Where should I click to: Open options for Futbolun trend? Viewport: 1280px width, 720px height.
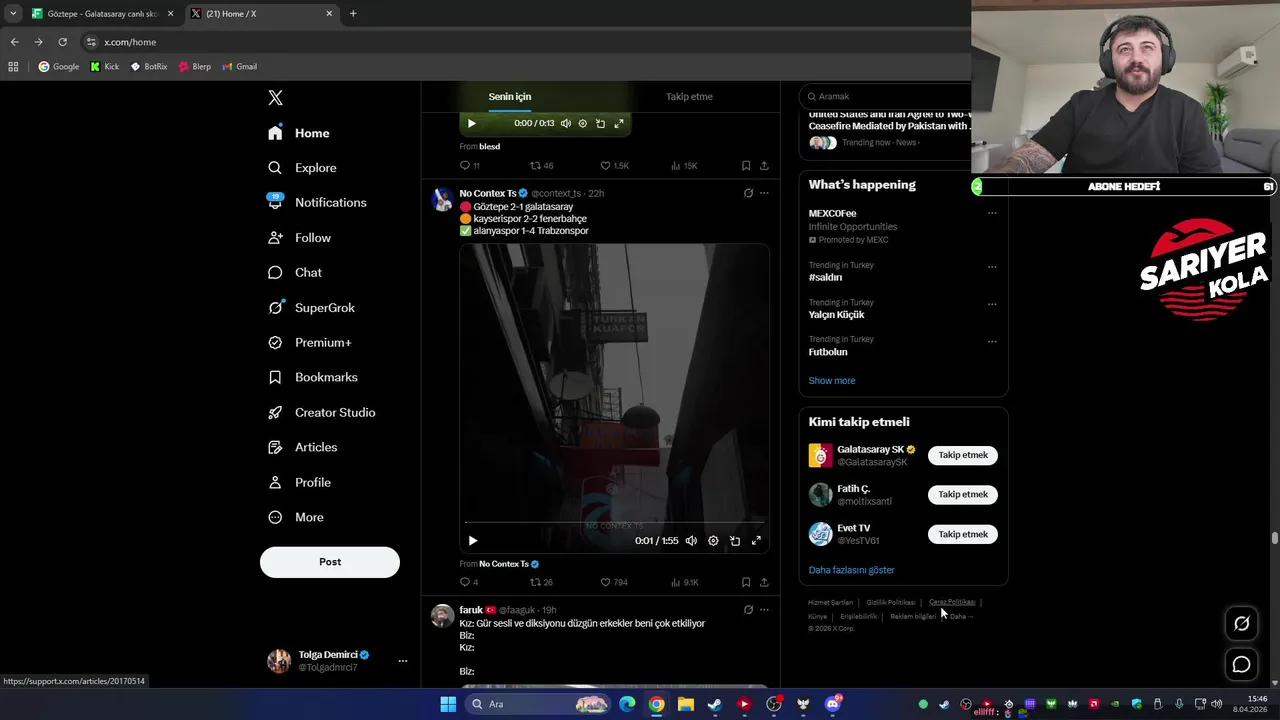coord(992,341)
